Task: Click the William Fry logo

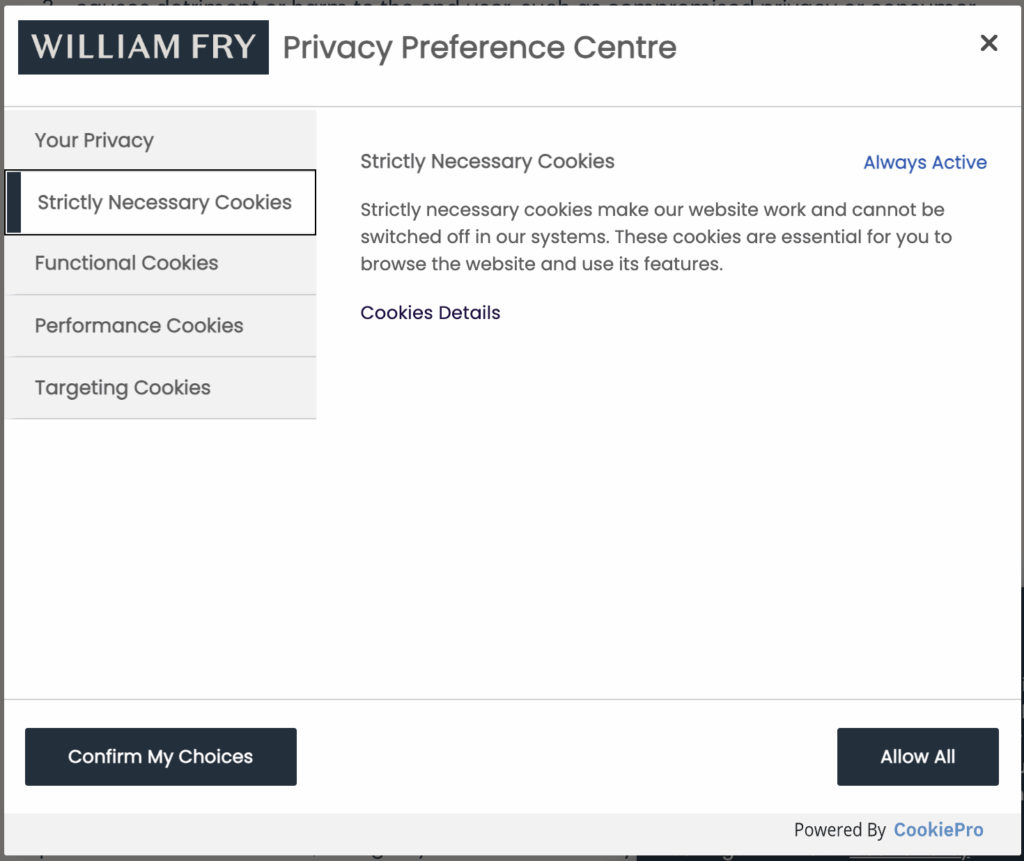Action: coord(143,47)
